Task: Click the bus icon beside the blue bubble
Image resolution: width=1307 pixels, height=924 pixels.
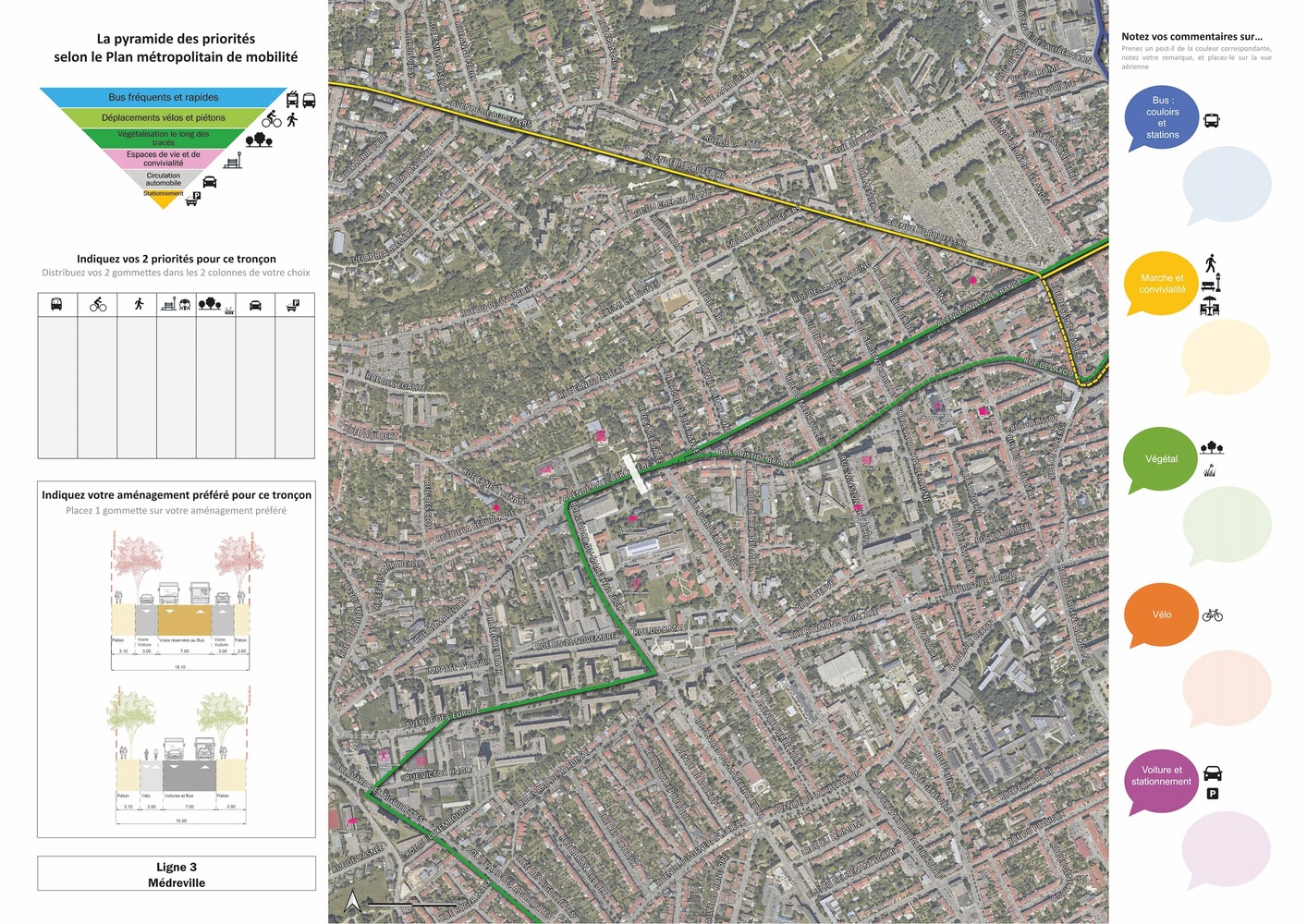Action: (x=1212, y=120)
